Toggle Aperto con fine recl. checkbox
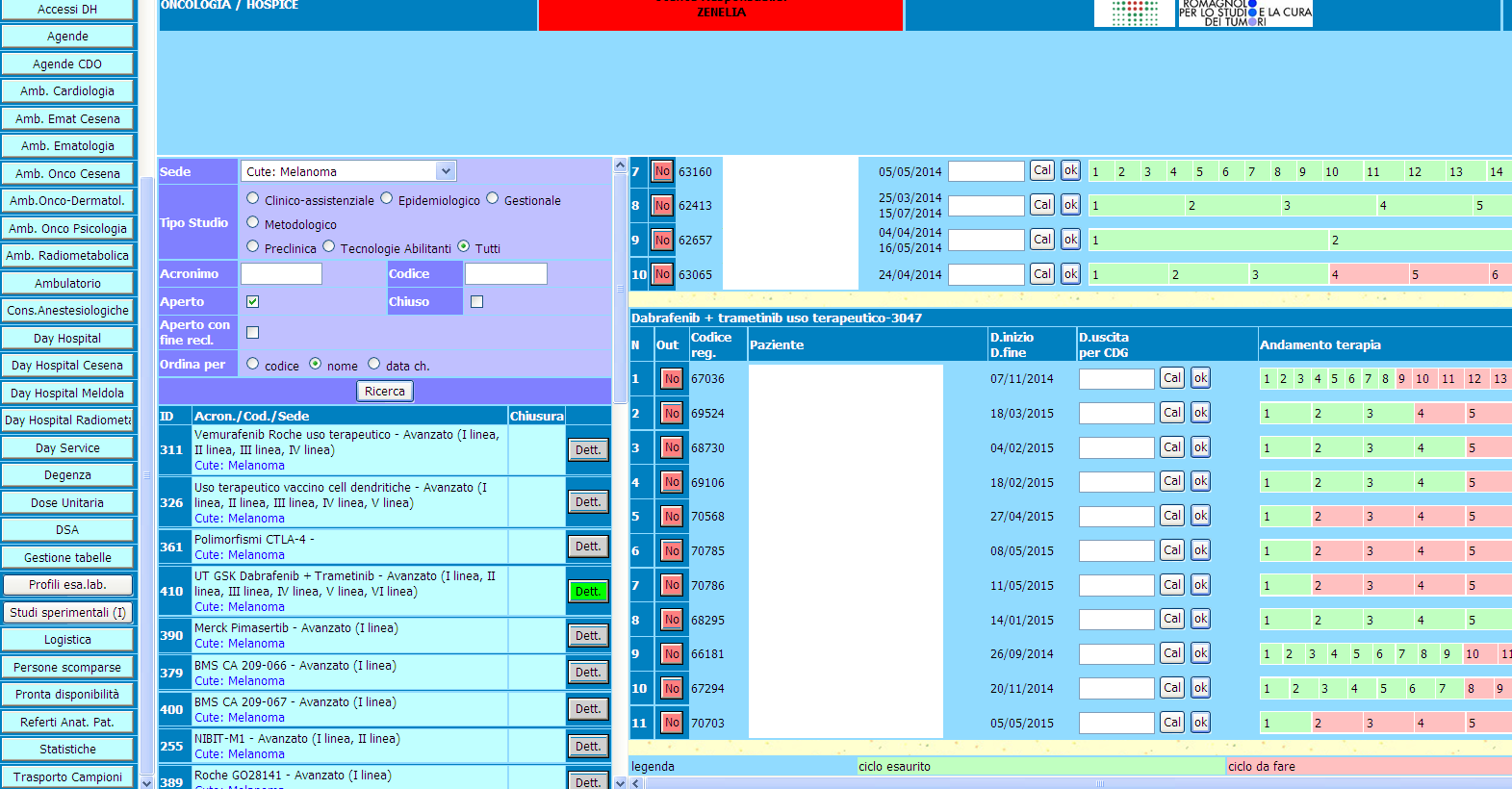Viewport: 1512px width, 789px height. click(253, 332)
